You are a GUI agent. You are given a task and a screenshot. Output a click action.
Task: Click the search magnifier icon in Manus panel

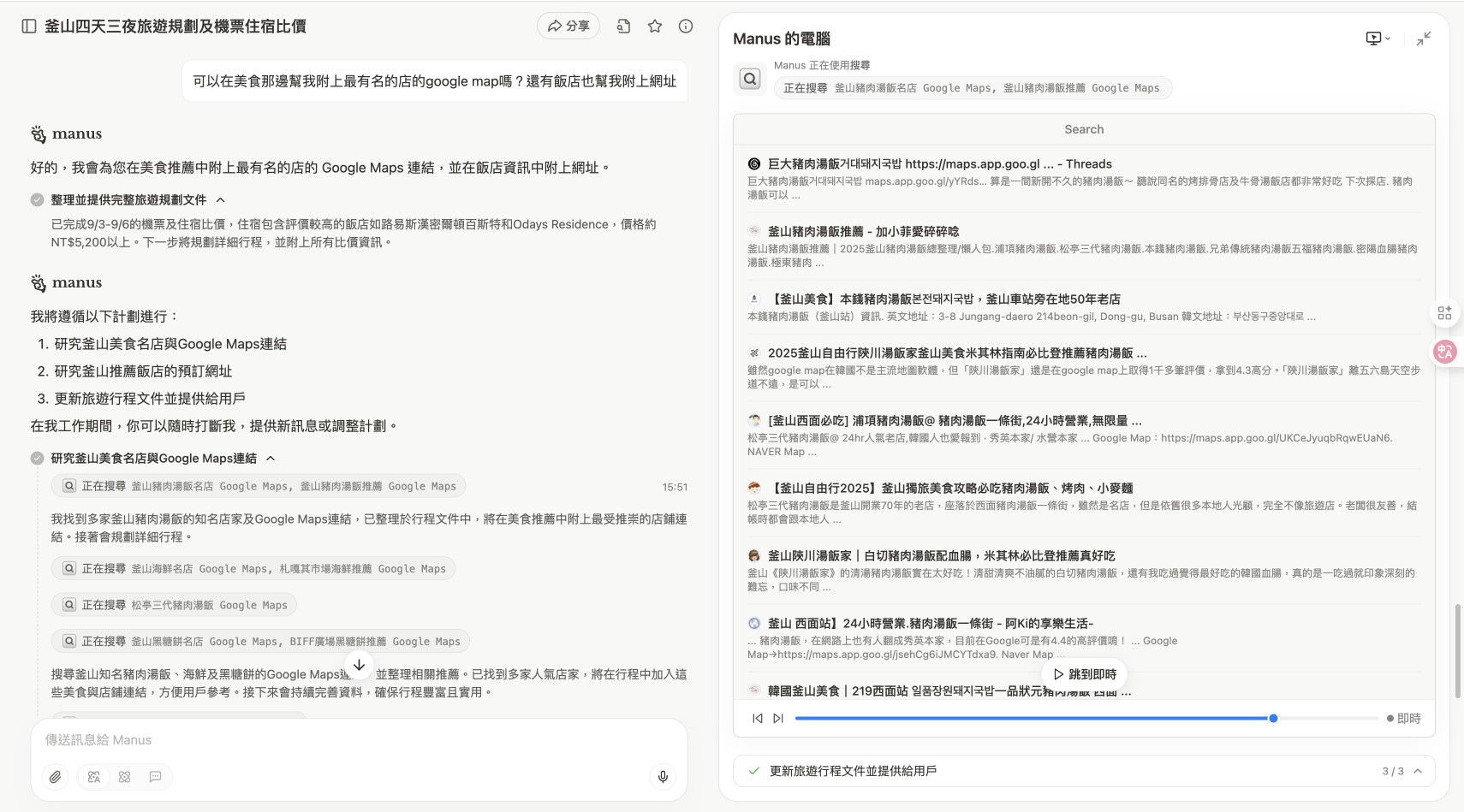pos(750,79)
